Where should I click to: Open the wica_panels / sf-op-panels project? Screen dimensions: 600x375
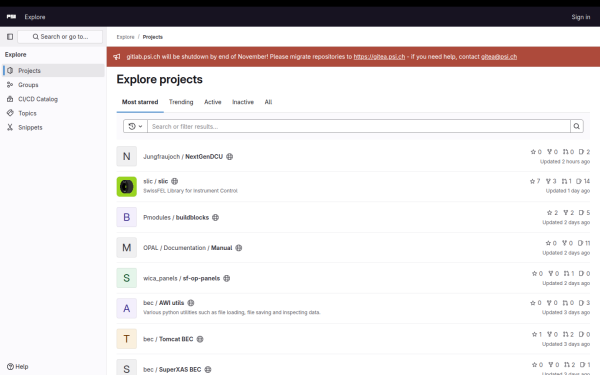point(181,278)
